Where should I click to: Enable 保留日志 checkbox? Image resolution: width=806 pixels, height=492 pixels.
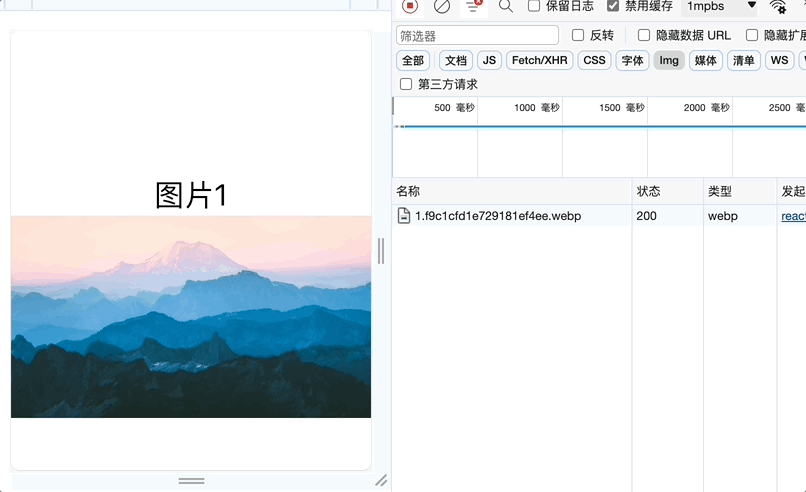point(534,6)
